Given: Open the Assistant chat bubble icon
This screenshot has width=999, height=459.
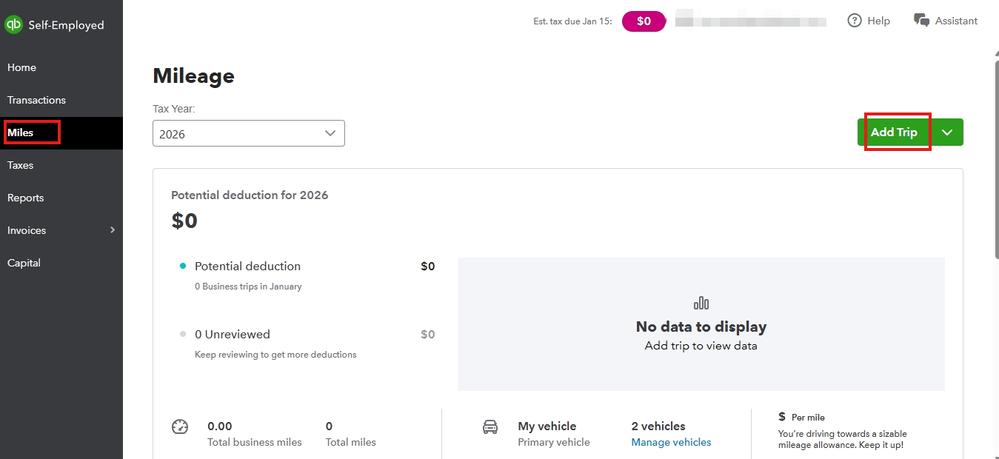Looking at the screenshot, I should point(922,21).
